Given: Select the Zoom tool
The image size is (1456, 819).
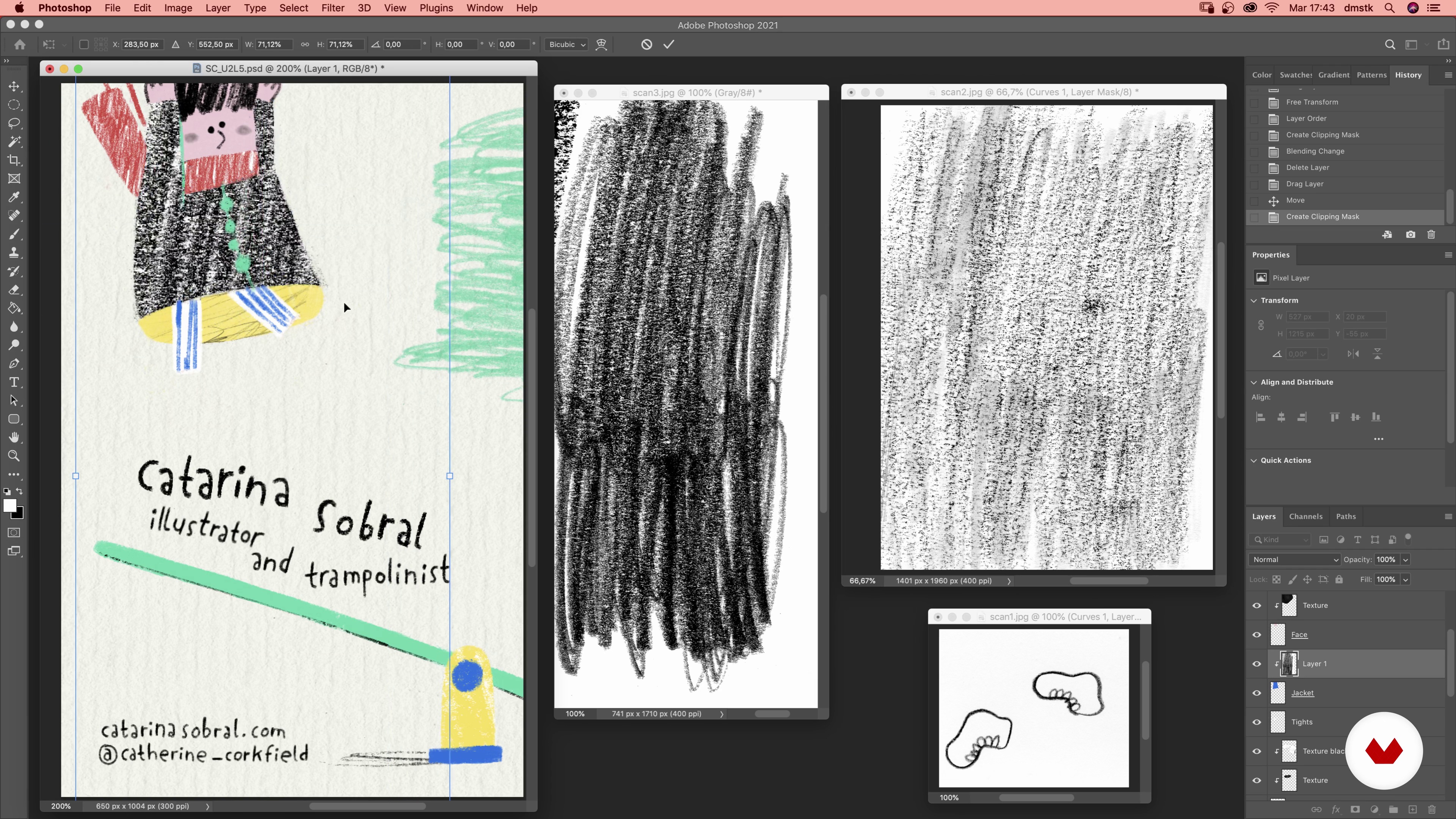Looking at the screenshot, I should click(14, 456).
